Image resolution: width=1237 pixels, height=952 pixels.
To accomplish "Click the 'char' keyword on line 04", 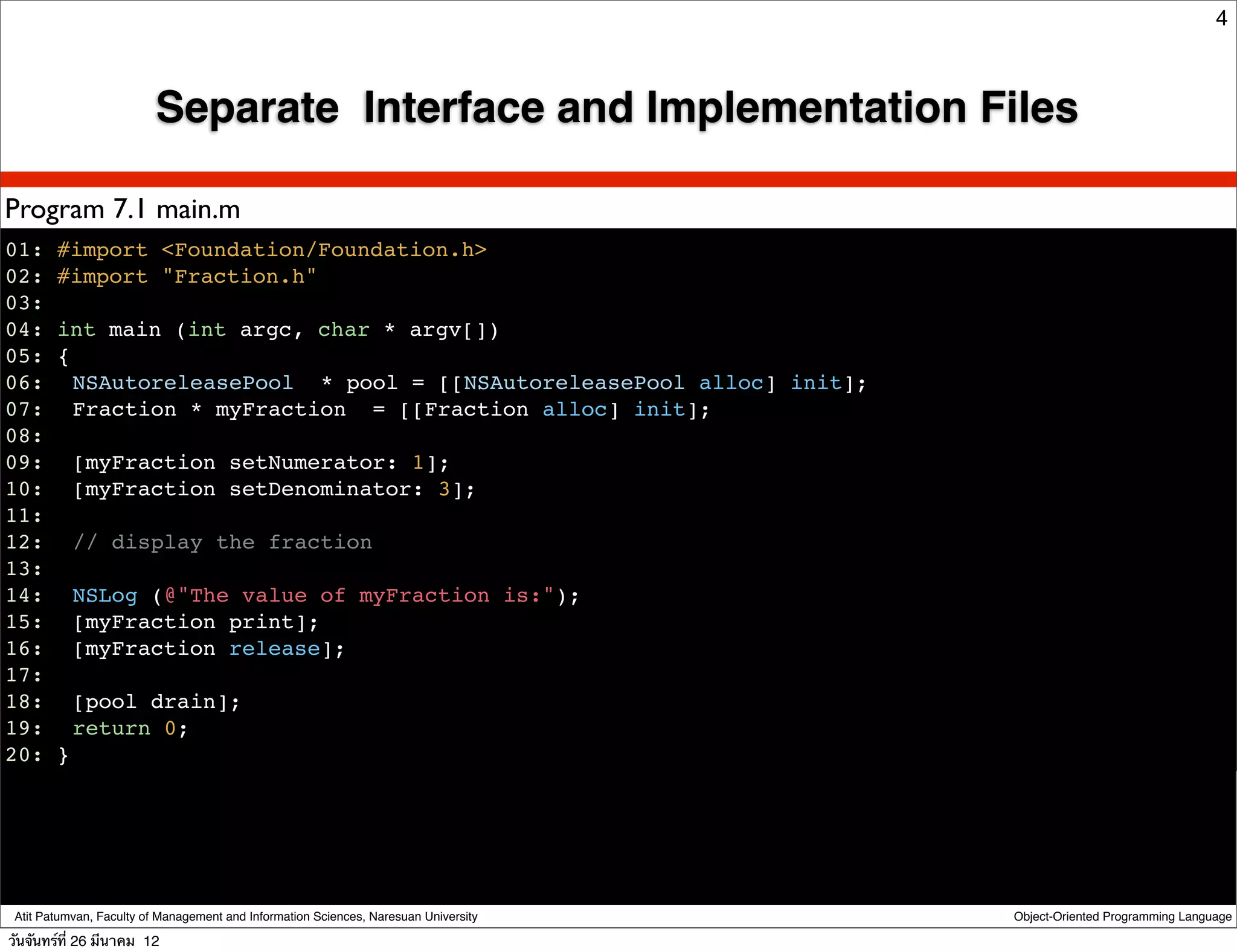I will 343,330.
